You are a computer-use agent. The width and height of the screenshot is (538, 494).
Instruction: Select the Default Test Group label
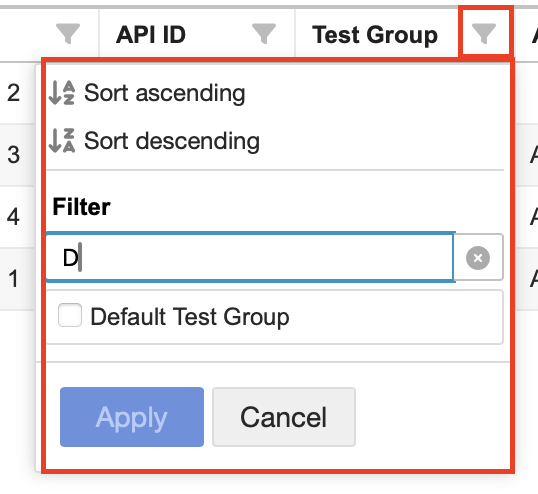190,317
